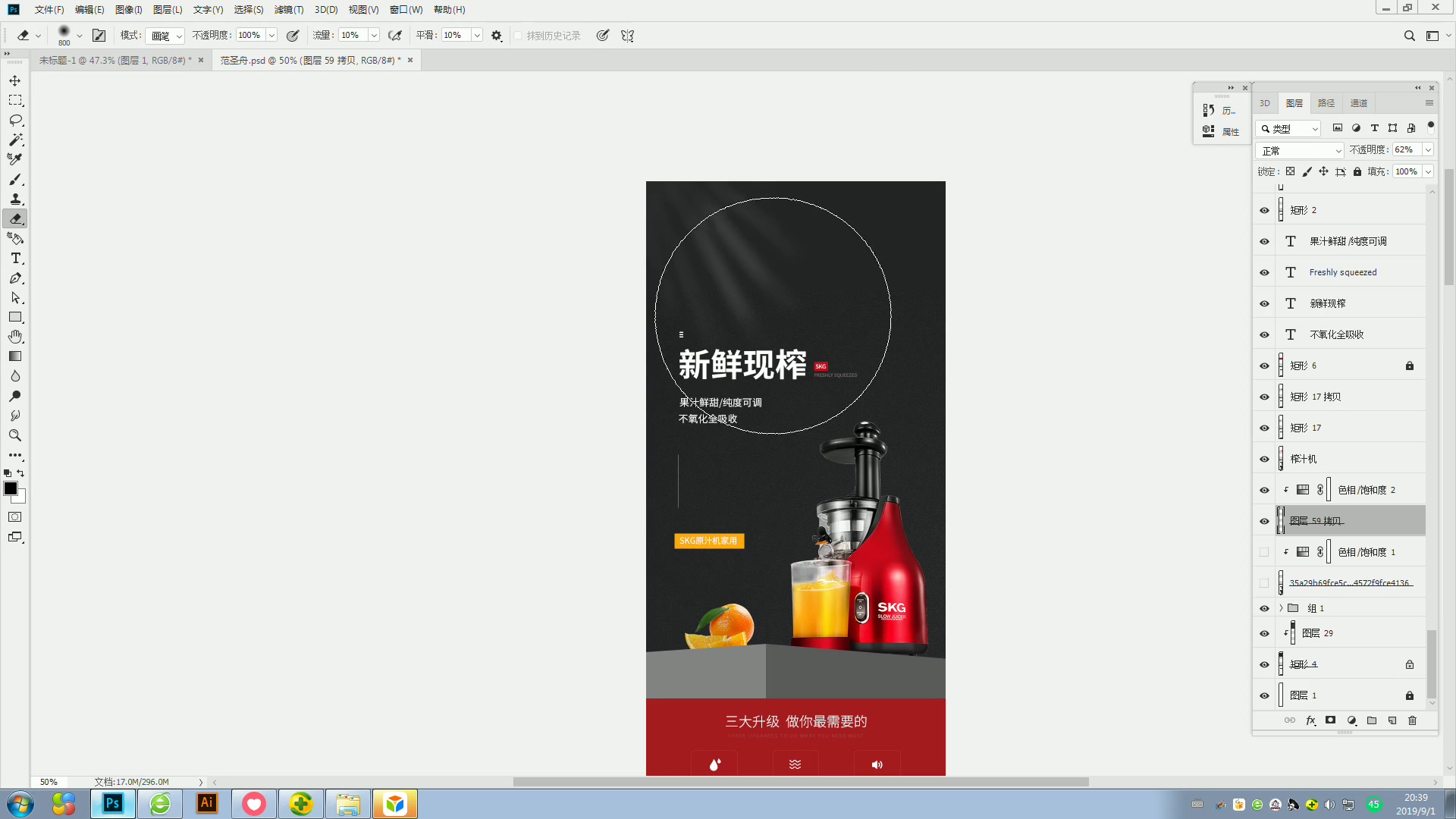Click the foreground color swatch
Screen dimensions: 1456x819
point(11,488)
